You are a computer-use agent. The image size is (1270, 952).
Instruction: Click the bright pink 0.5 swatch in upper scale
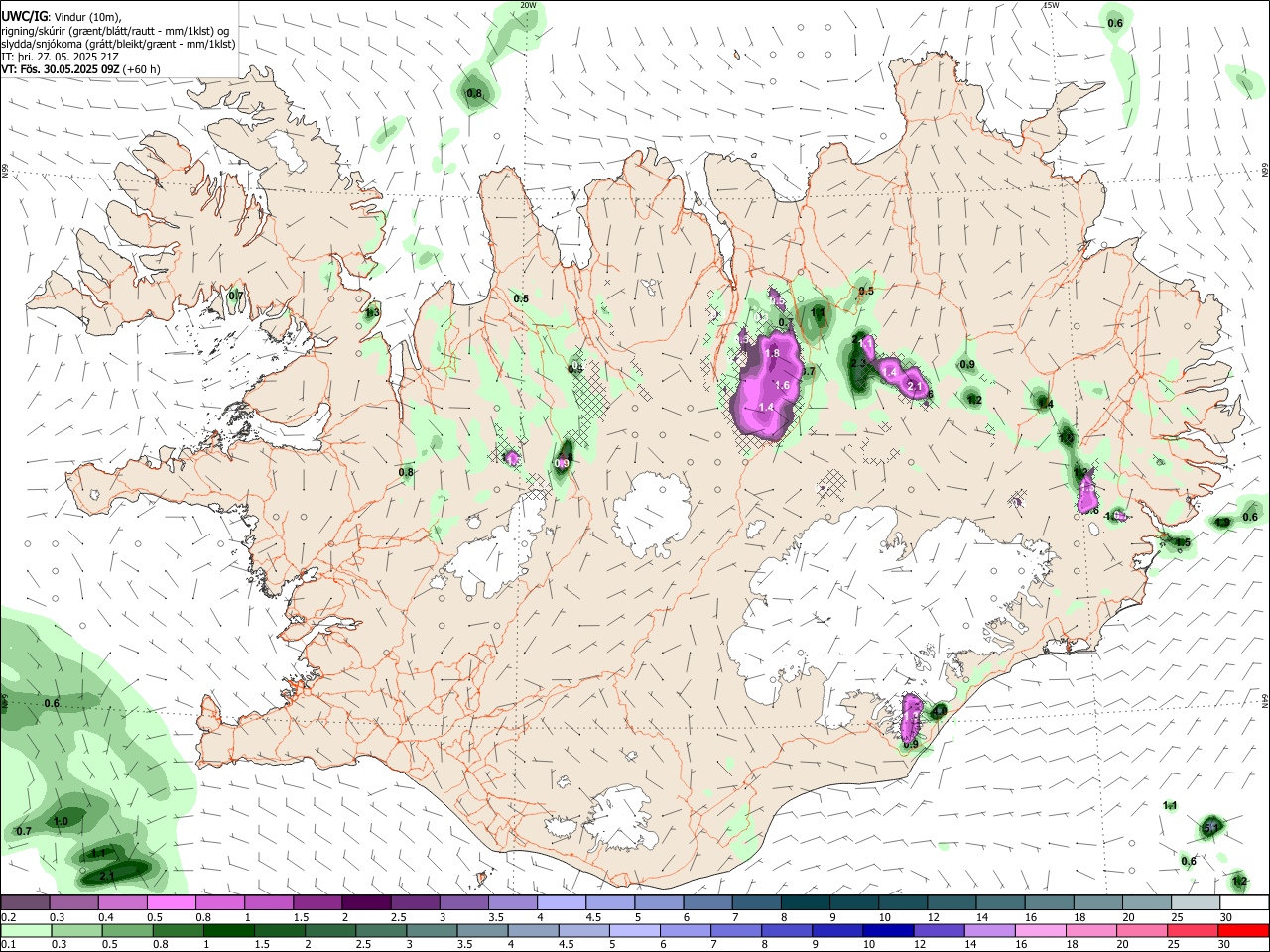coord(172,902)
